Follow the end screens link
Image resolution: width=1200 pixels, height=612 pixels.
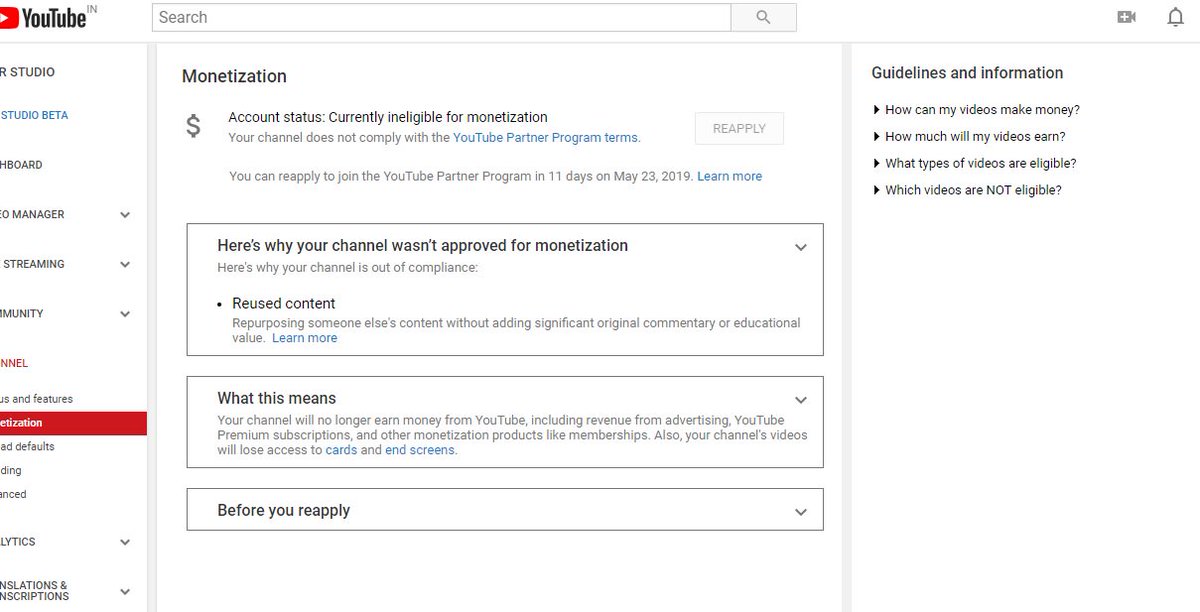[420, 450]
